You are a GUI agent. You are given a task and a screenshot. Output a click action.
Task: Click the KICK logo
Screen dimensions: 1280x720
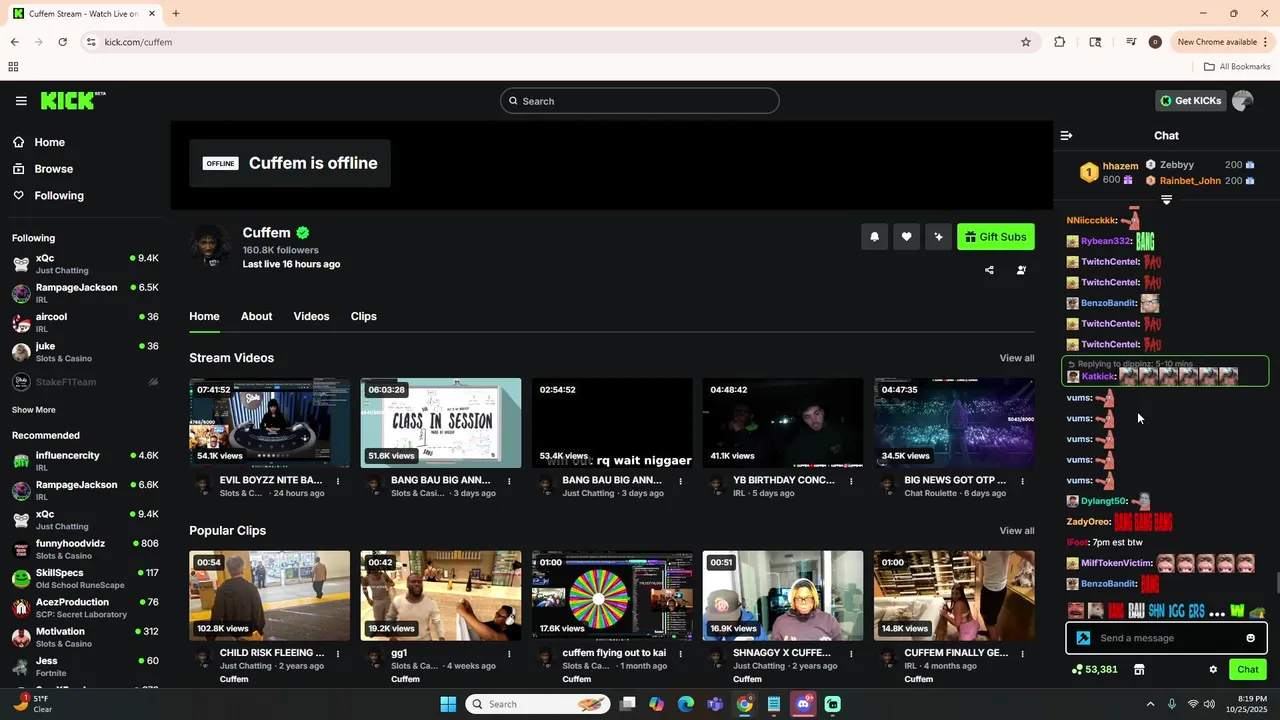[x=73, y=100]
